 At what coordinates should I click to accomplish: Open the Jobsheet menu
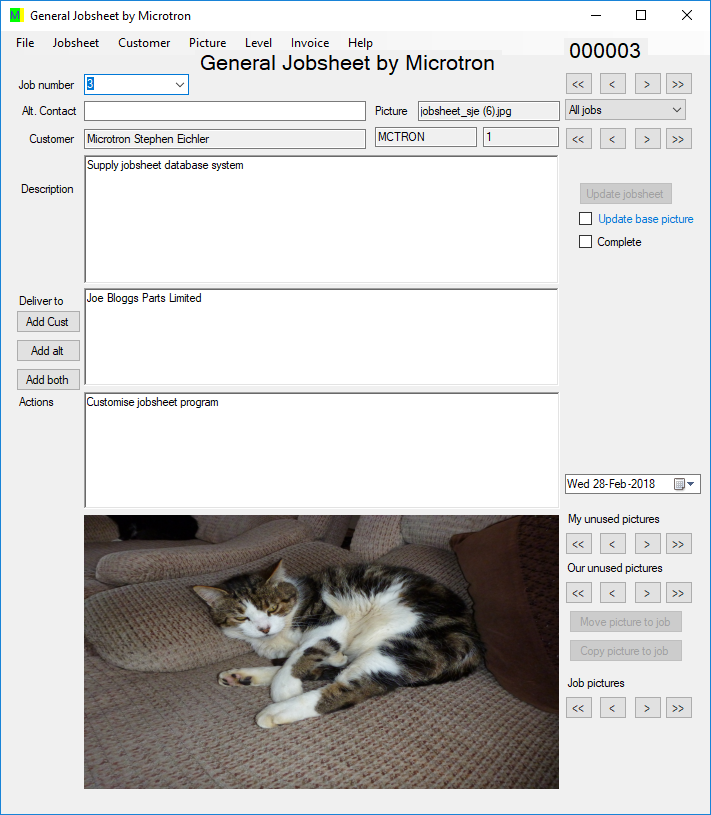pyautogui.click(x=76, y=43)
